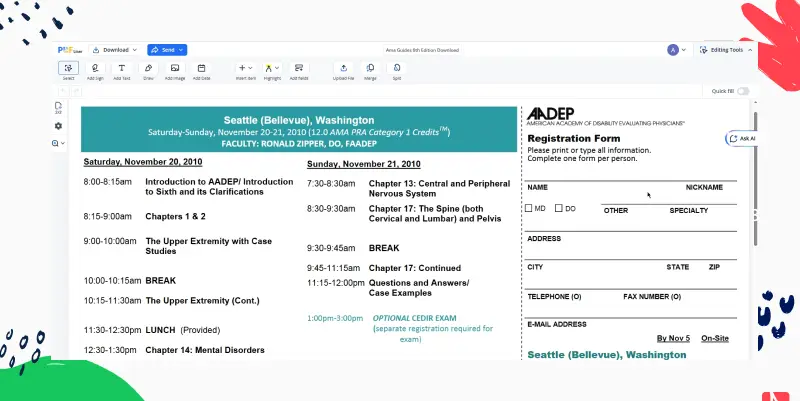The image size is (800, 401).
Task: Check the MD checkbox
Action: coord(529,208)
